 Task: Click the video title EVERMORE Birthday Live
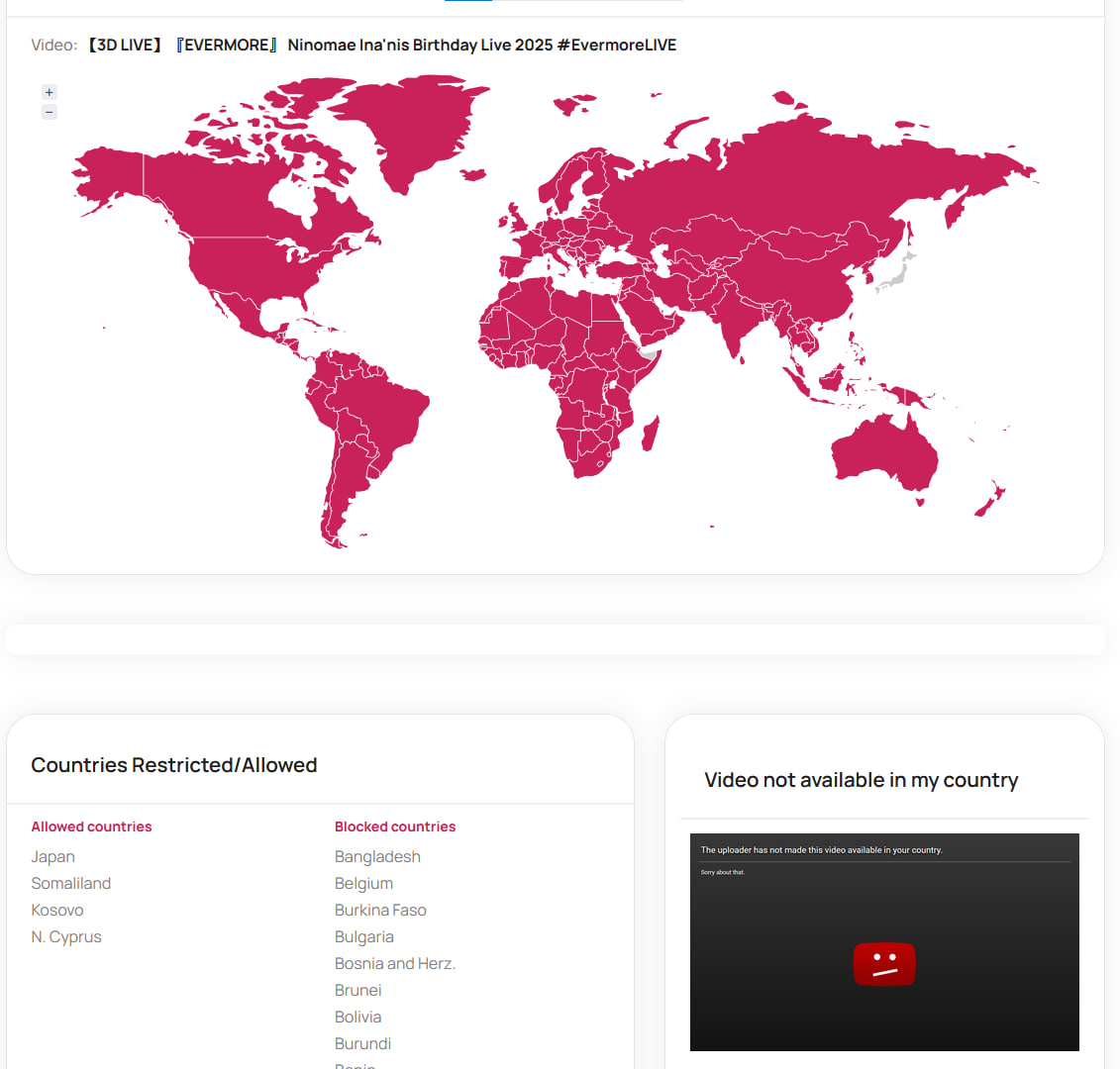click(x=381, y=45)
